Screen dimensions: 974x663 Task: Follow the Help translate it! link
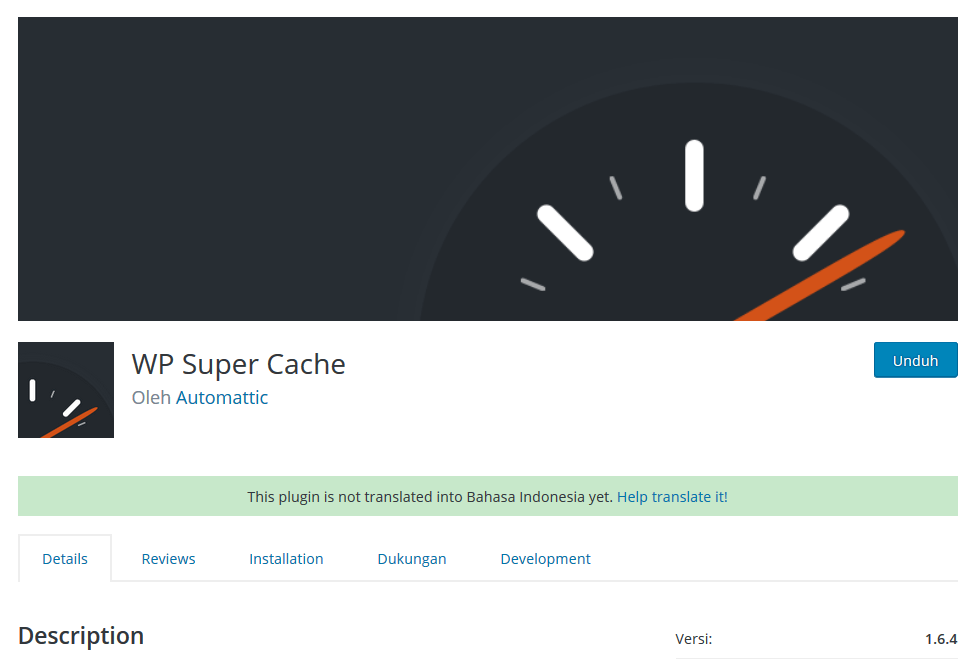(672, 497)
